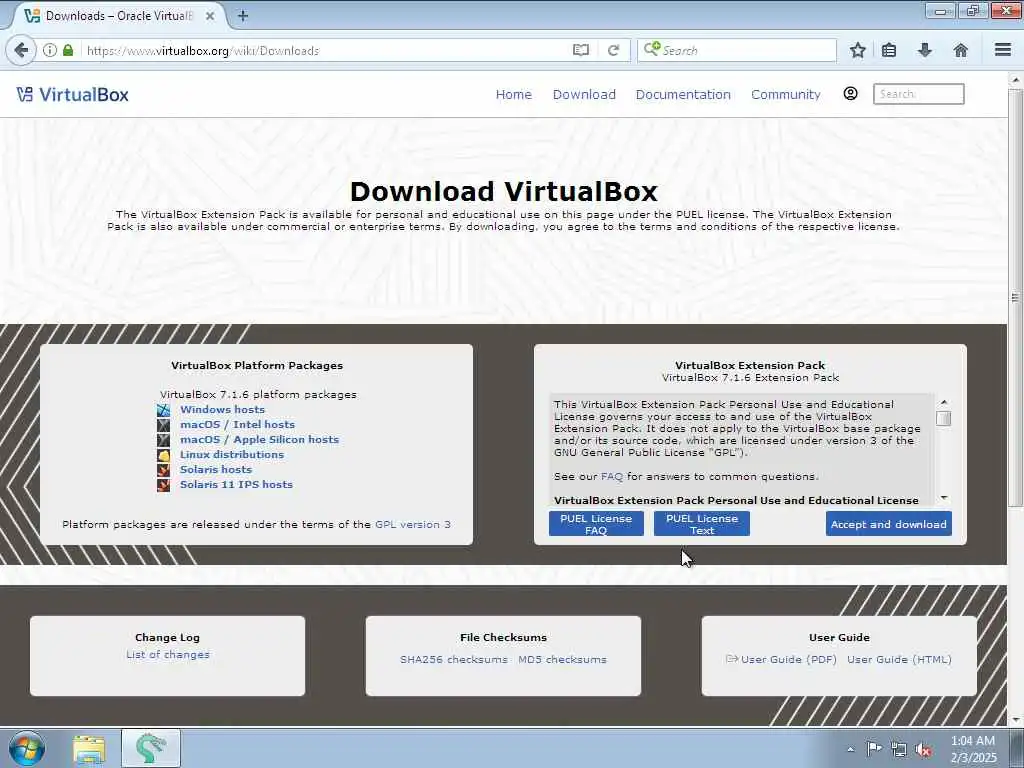Click the green padlock security icon
This screenshot has width=1024, height=768.
[68, 50]
